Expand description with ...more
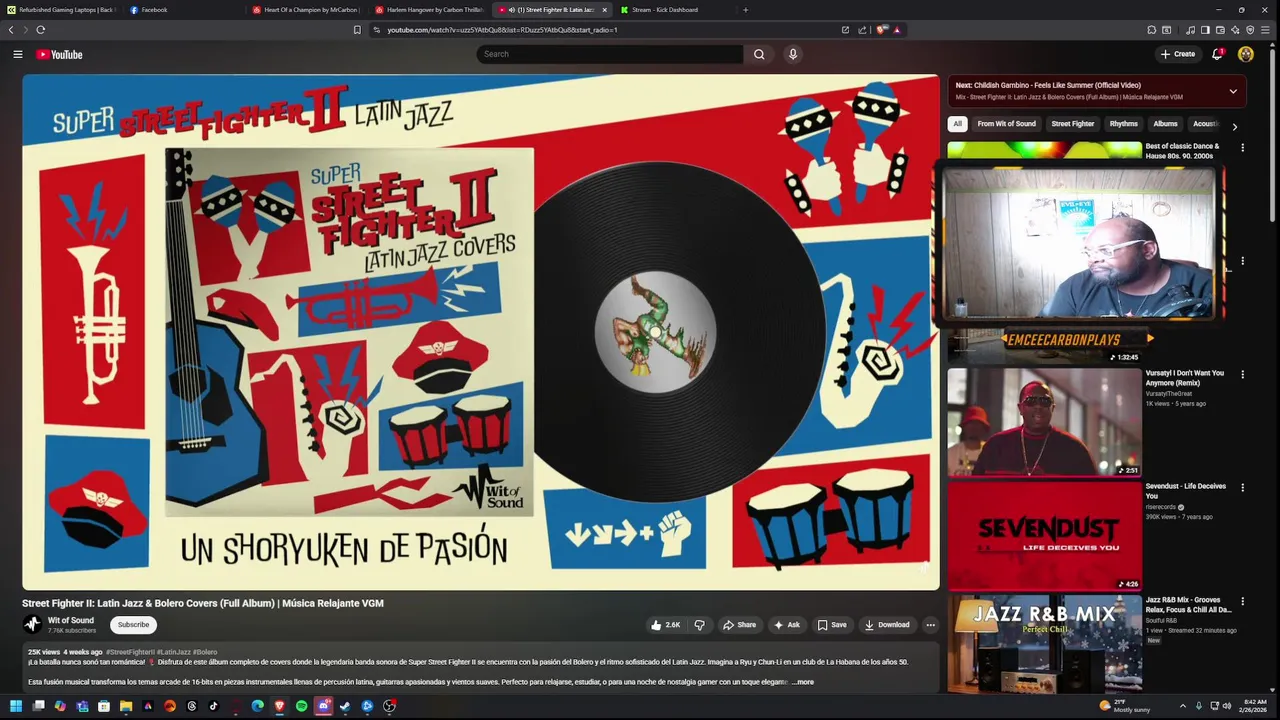The image size is (1280, 720). pos(803,682)
